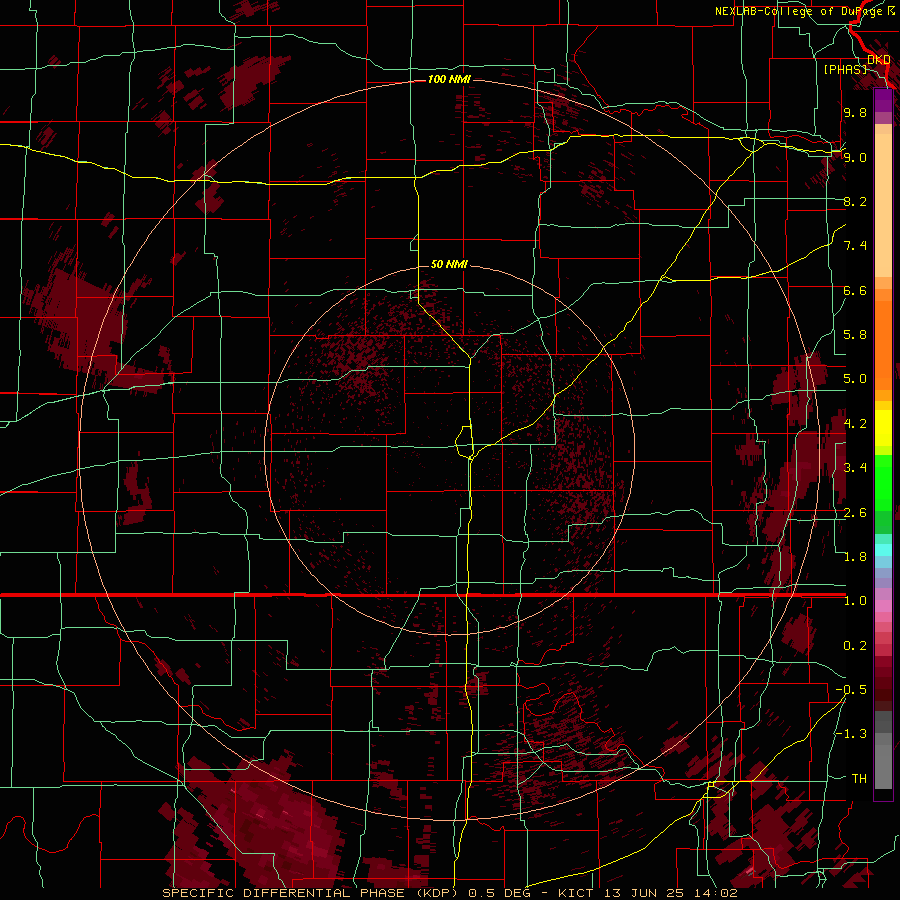
Task: Click the -1.3 scale label
Action: (851, 734)
